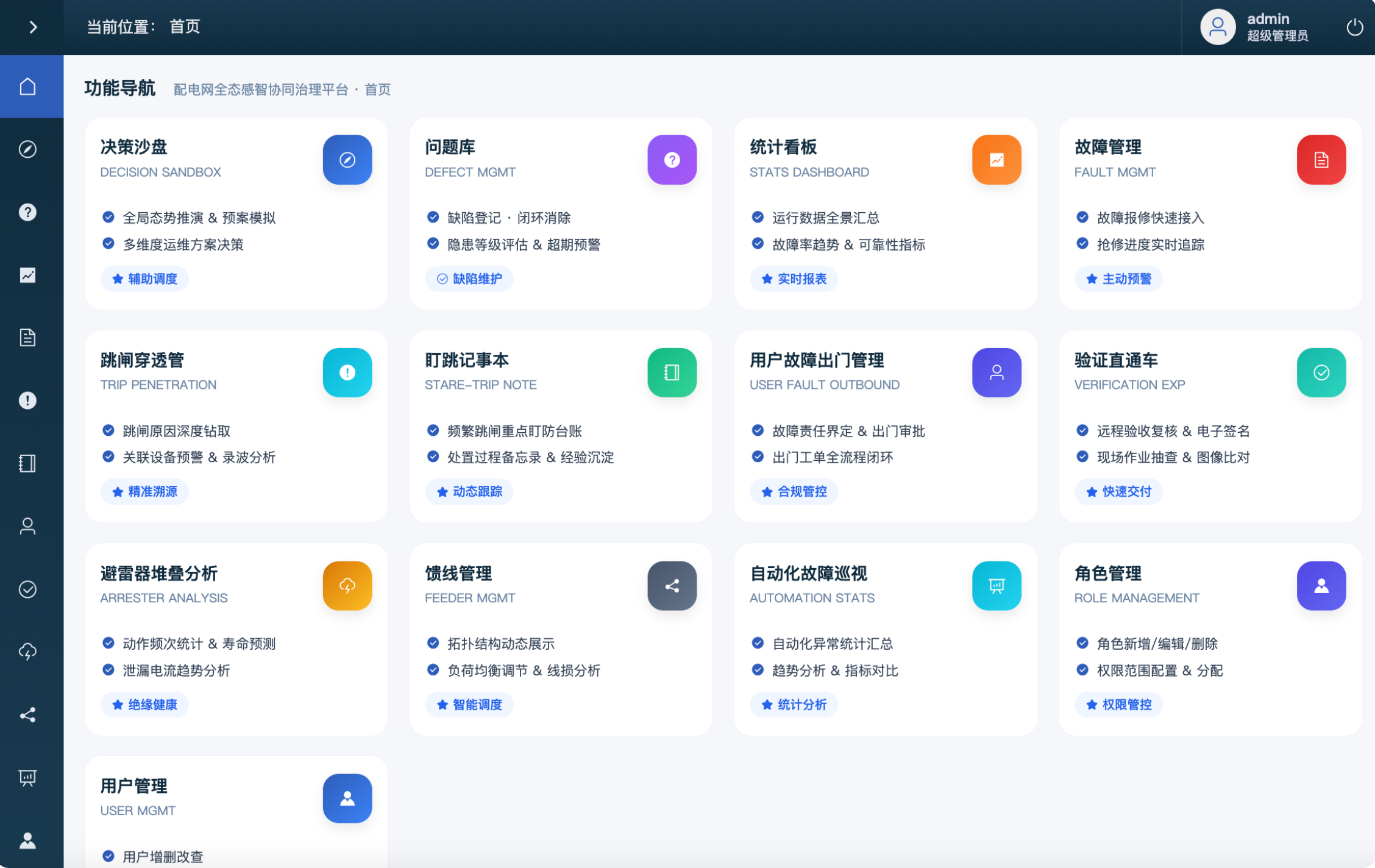Click the 缺陷维护 tag
Image resolution: width=1375 pixels, height=868 pixels.
[469, 279]
